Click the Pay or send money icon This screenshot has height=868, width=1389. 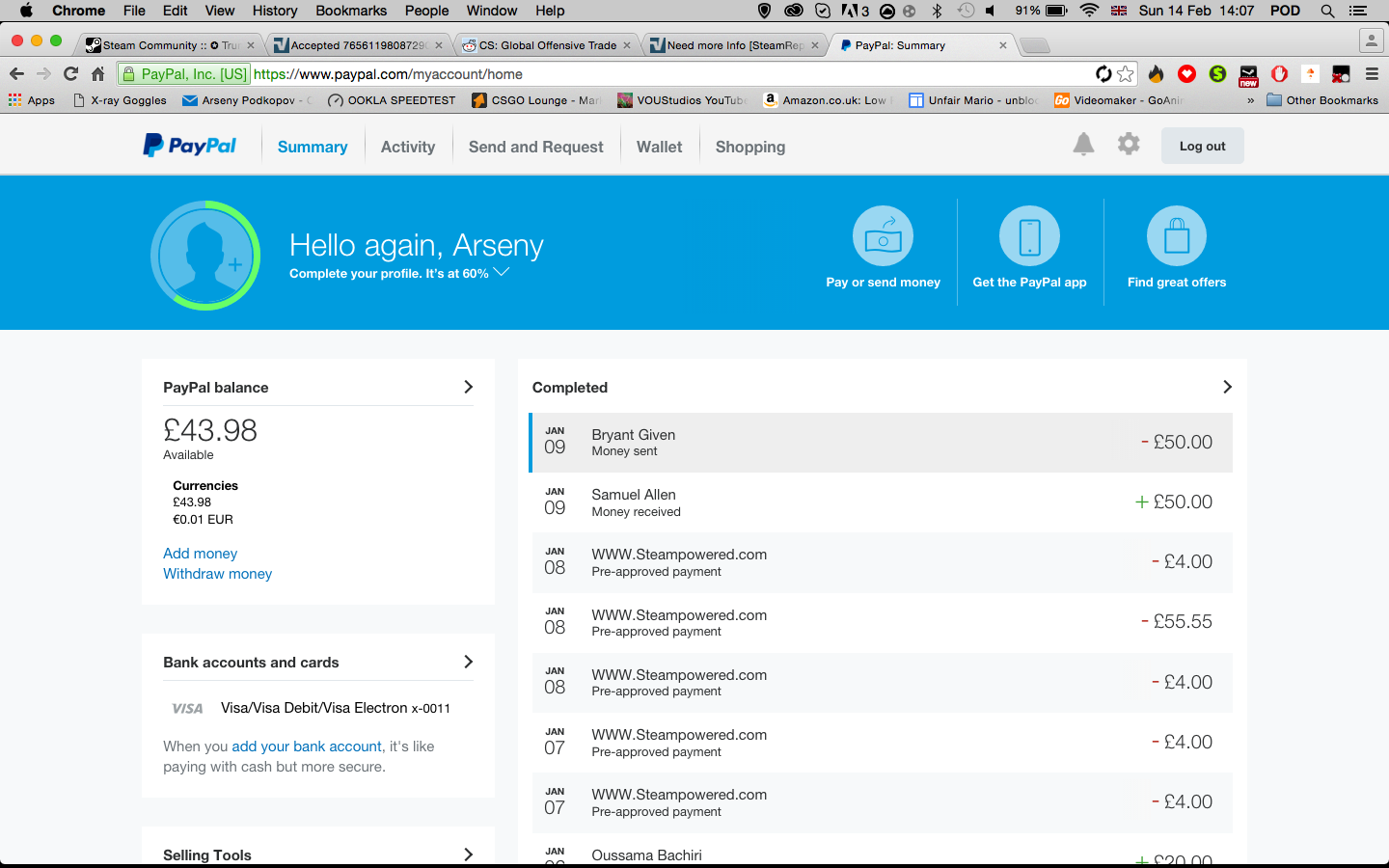[x=883, y=236]
